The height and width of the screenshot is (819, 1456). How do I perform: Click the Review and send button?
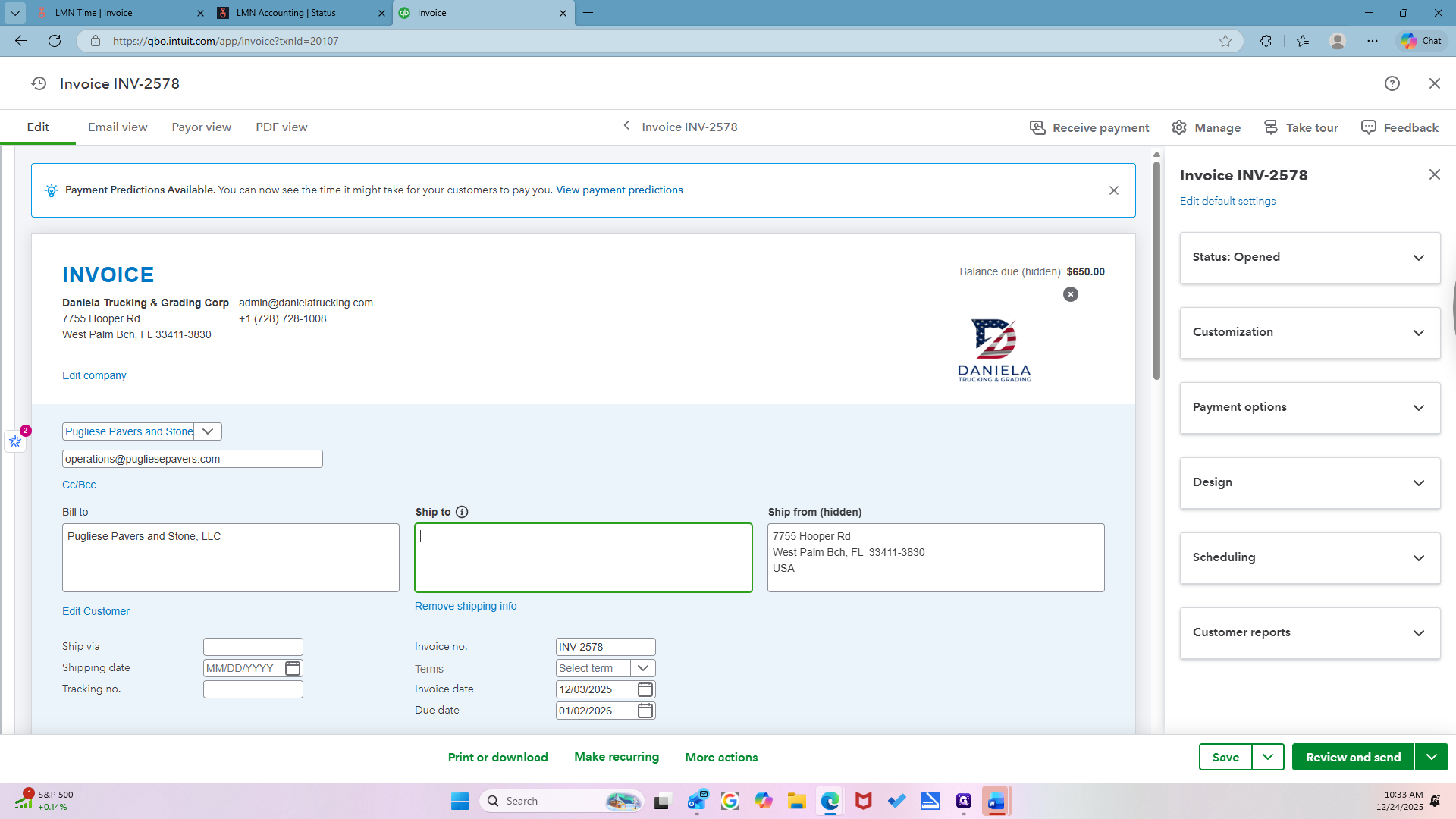(x=1353, y=757)
